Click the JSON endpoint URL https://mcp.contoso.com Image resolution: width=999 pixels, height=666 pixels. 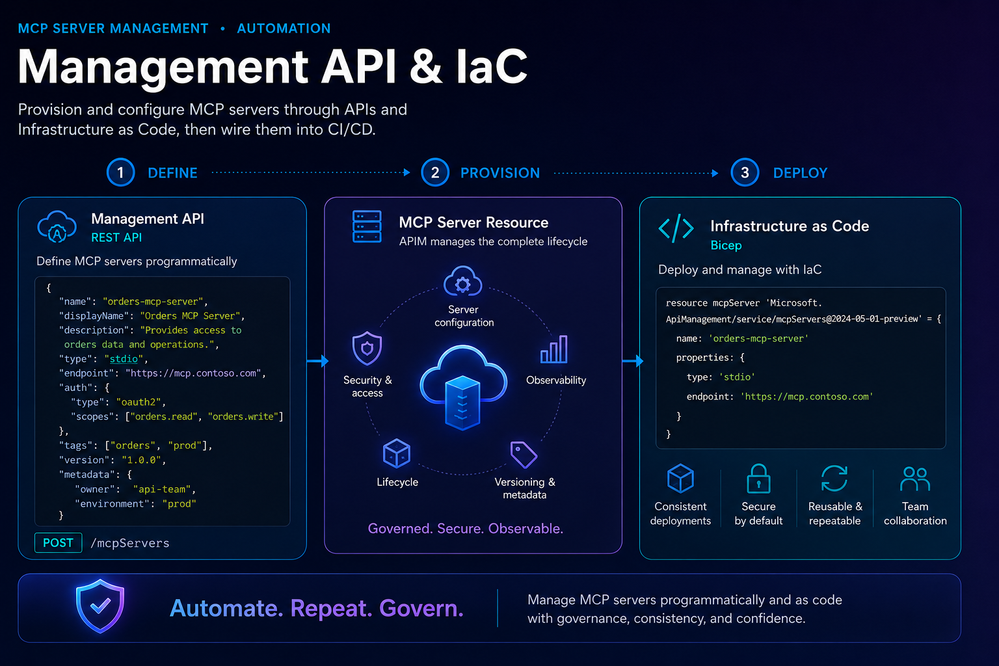[193, 373]
